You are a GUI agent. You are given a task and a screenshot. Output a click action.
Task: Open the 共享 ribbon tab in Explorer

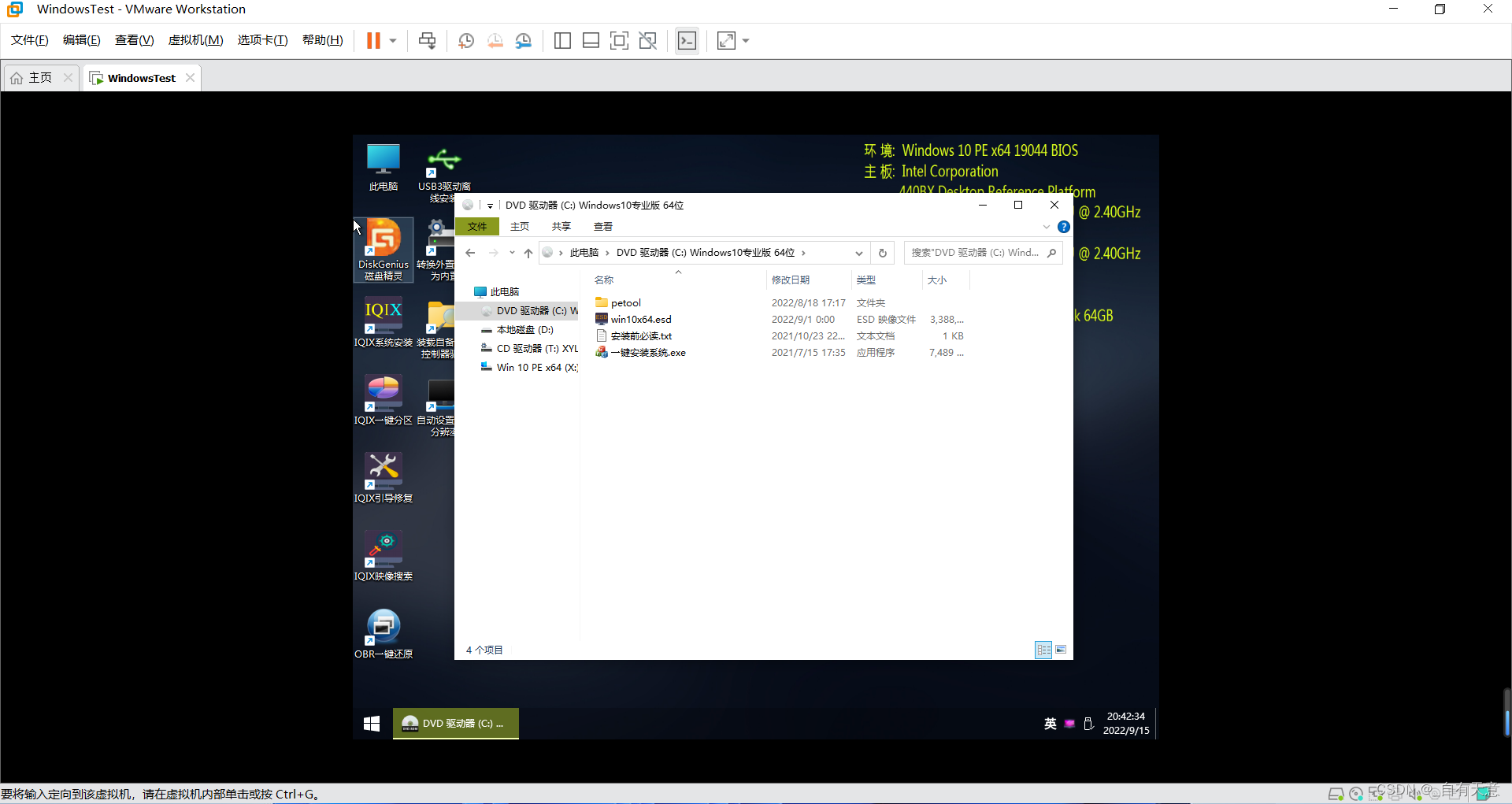pos(561,227)
